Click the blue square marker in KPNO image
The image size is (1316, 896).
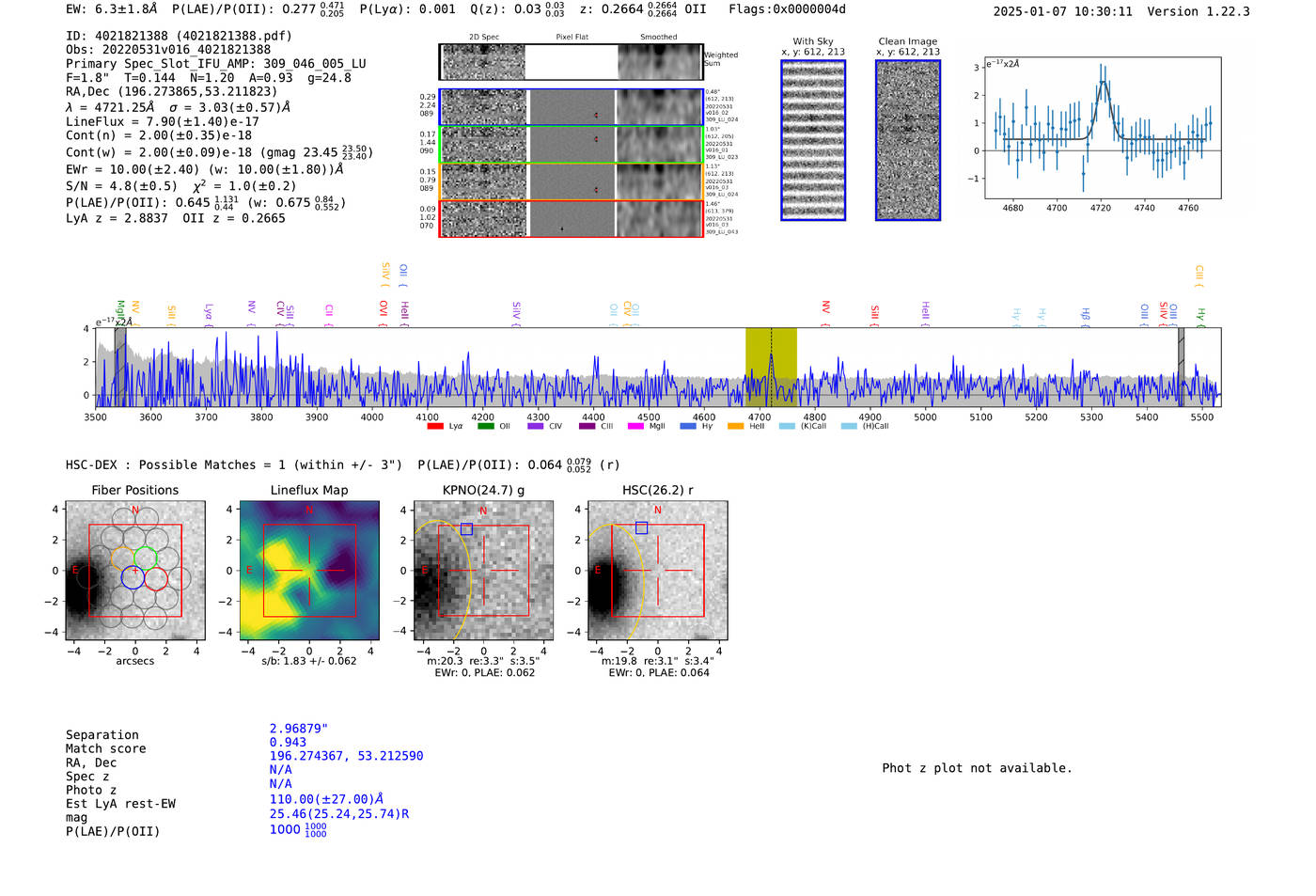466,529
